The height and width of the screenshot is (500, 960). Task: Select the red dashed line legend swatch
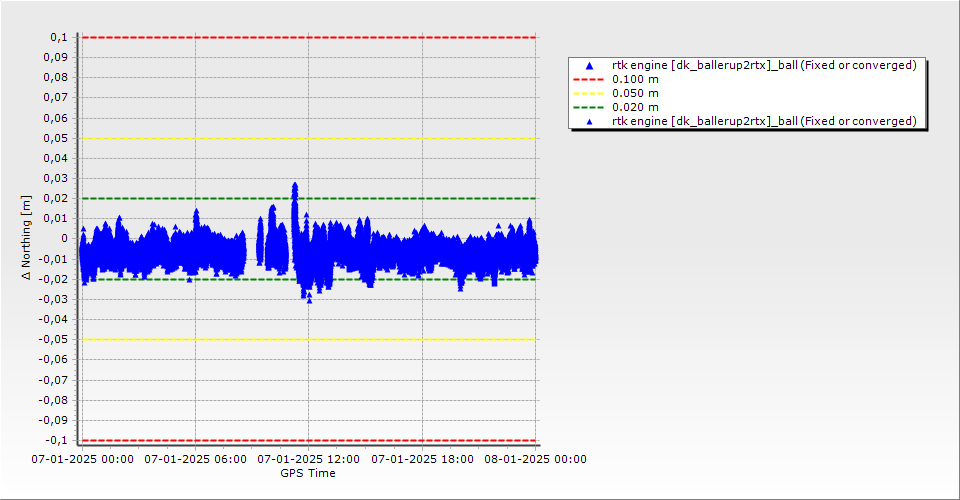click(588, 80)
